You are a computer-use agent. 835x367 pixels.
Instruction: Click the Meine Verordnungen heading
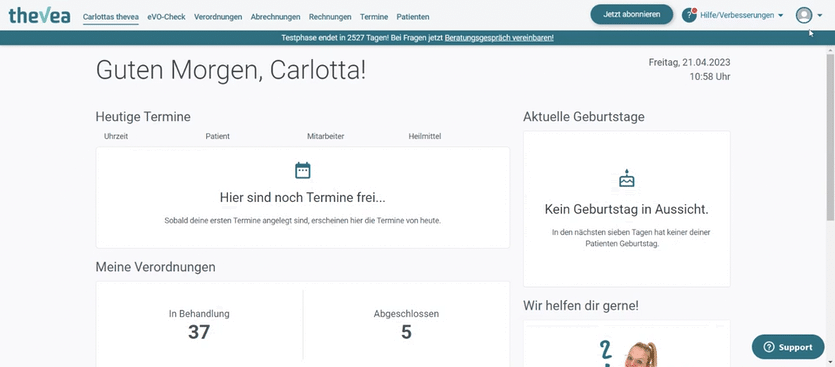(x=155, y=267)
